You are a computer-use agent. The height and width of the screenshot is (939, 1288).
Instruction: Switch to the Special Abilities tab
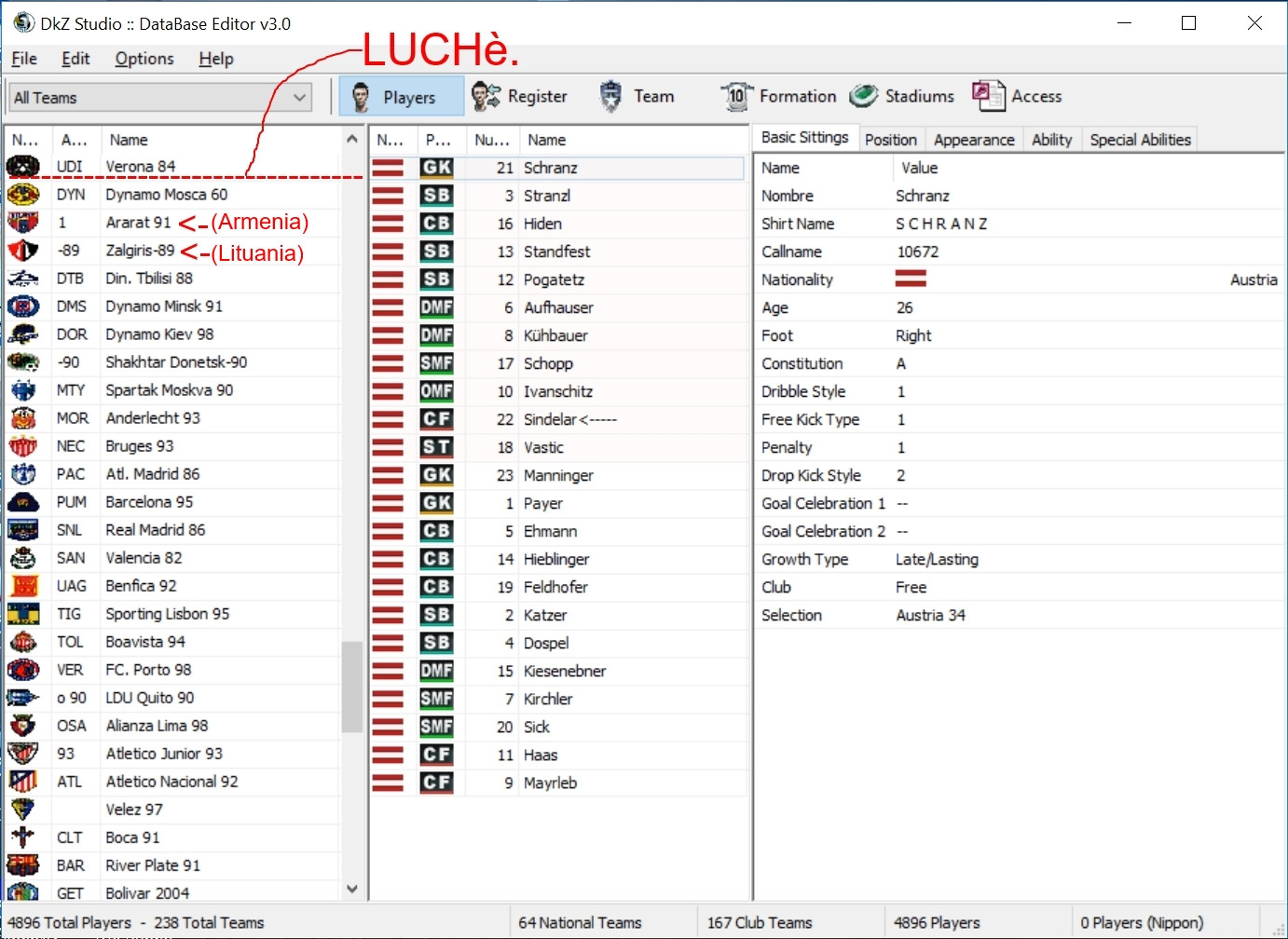tap(1140, 140)
